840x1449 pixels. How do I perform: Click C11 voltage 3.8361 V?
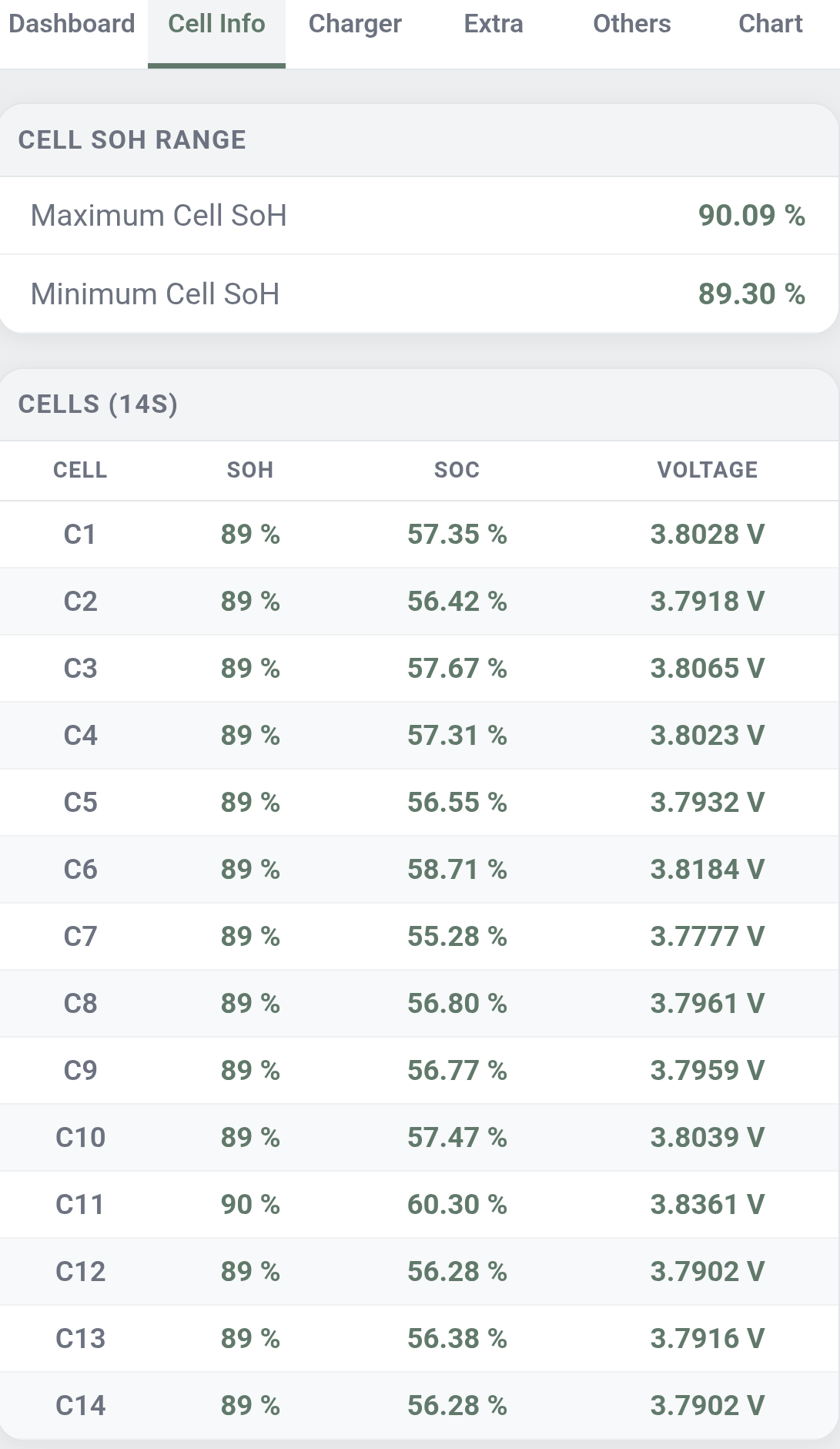tap(708, 1205)
